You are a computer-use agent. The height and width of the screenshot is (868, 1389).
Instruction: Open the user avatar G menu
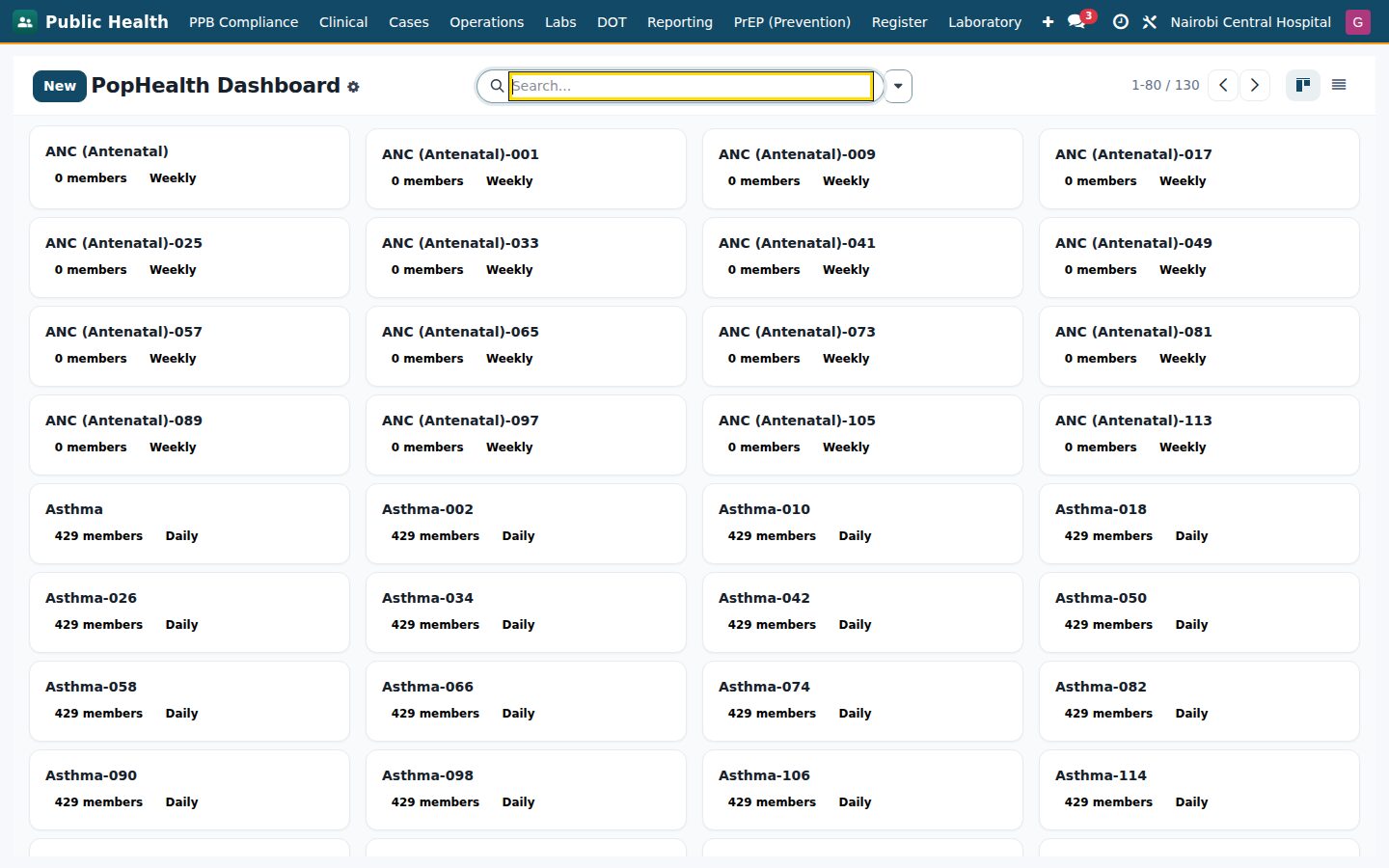[x=1358, y=21]
